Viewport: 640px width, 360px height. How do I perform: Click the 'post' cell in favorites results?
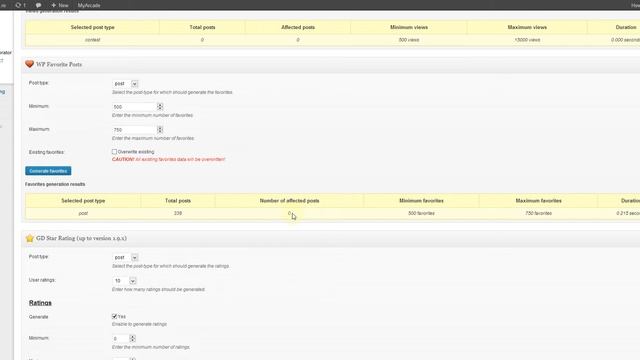(83, 213)
